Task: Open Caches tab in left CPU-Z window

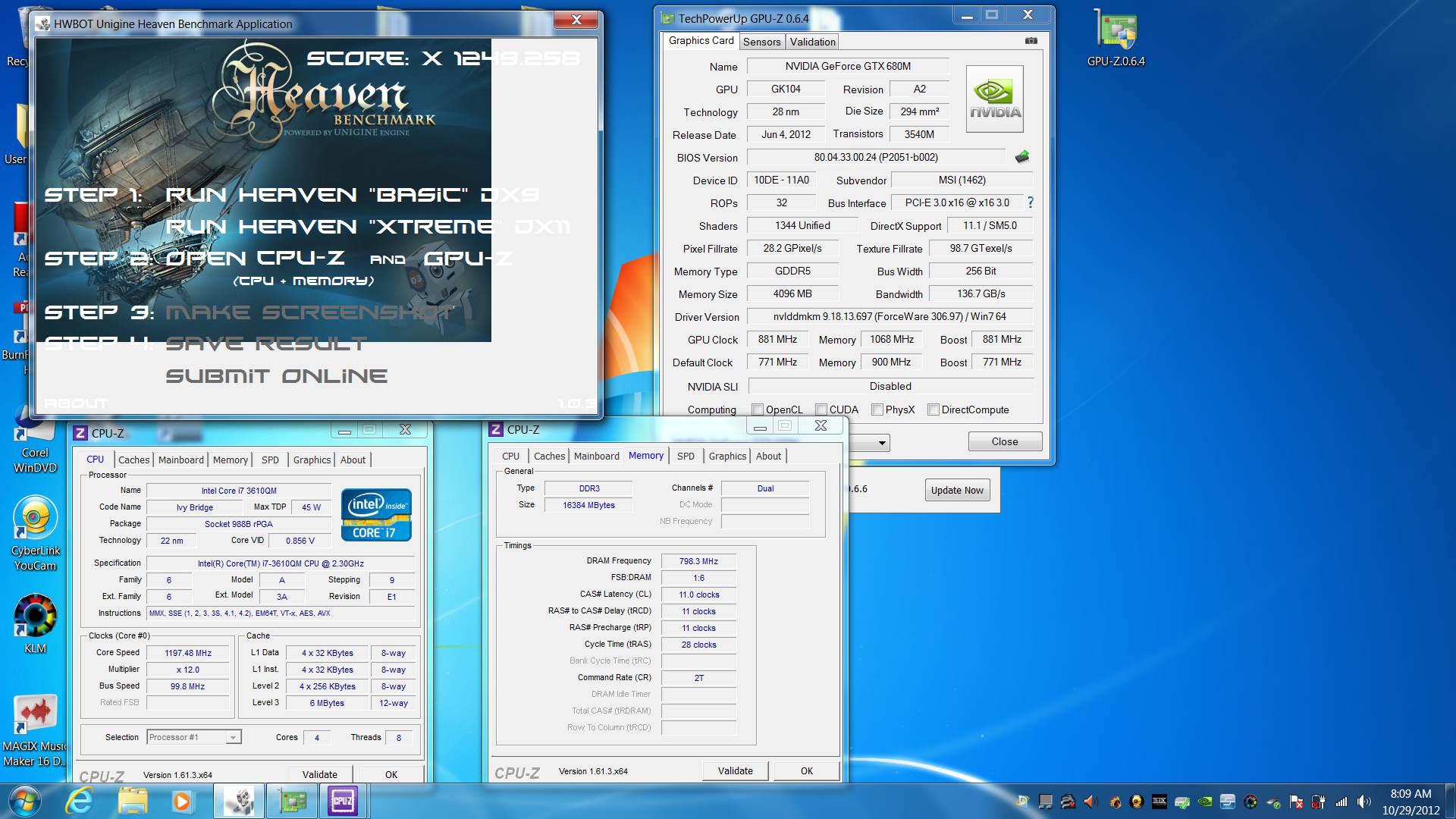Action: point(133,460)
